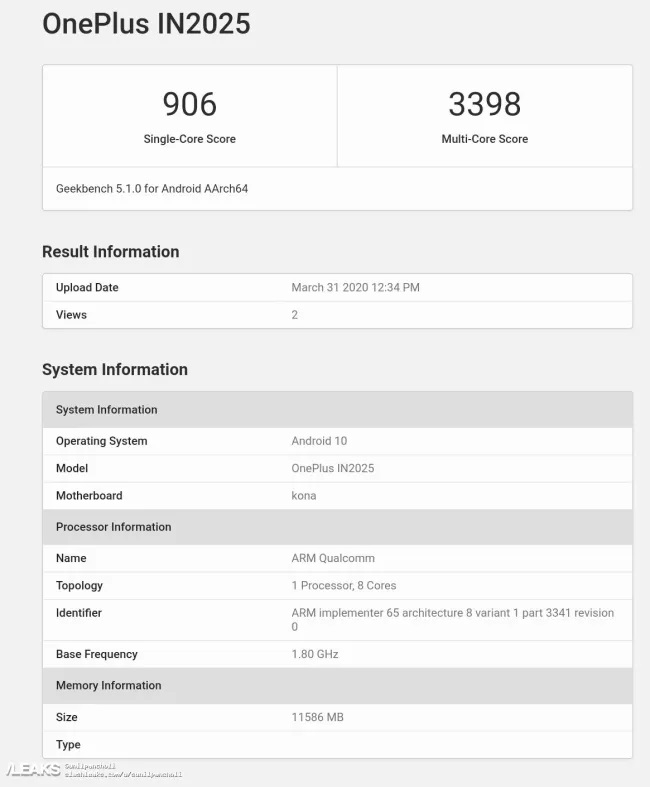Click the Geekbench 5.1.0 for Android AArch64 text
The image size is (650, 787).
pos(152,189)
